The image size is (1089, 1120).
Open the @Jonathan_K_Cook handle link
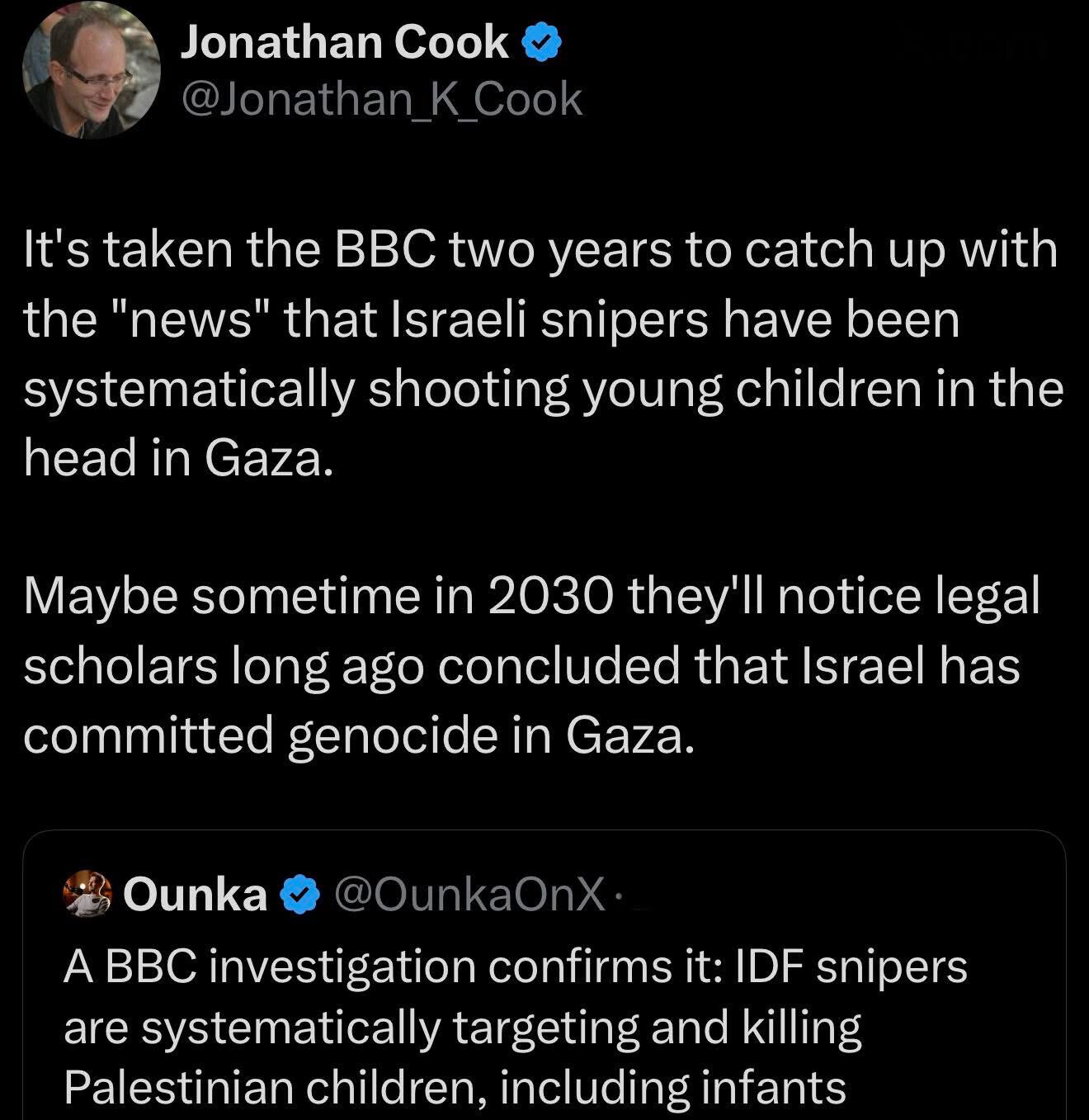pyautogui.click(x=381, y=100)
